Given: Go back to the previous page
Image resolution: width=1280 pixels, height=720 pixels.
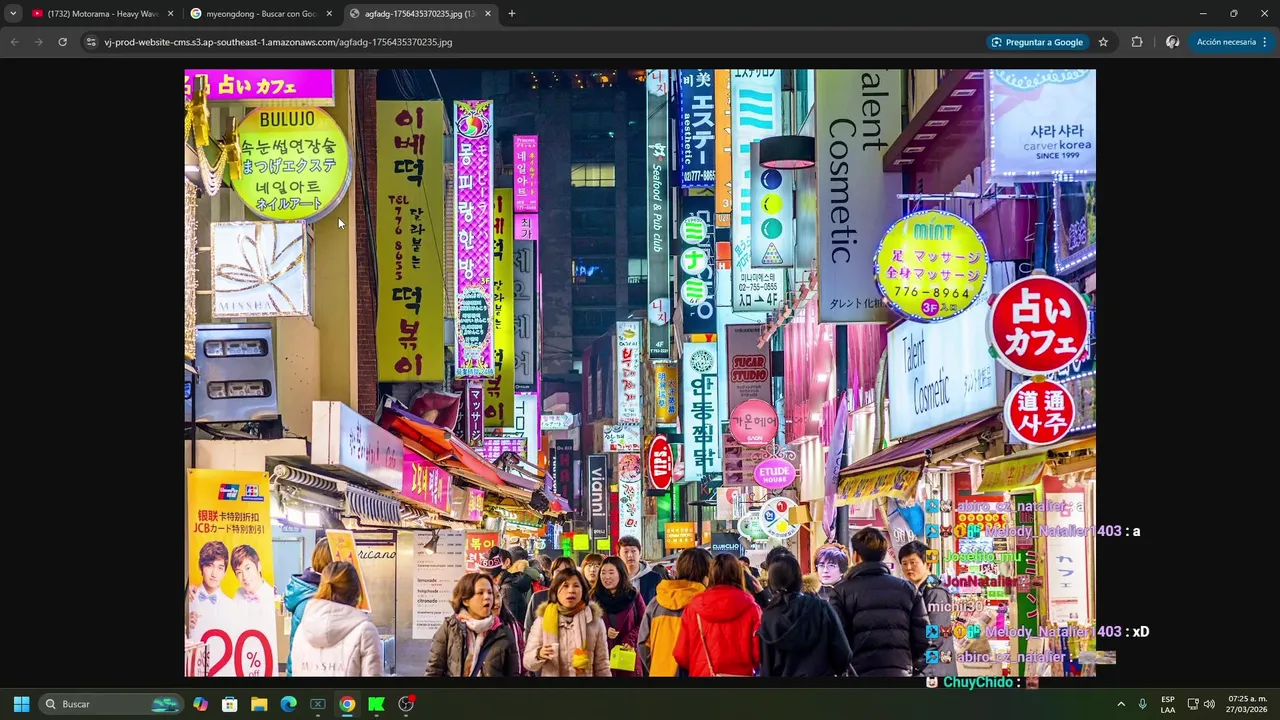Looking at the screenshot, I should coord(14,42).
